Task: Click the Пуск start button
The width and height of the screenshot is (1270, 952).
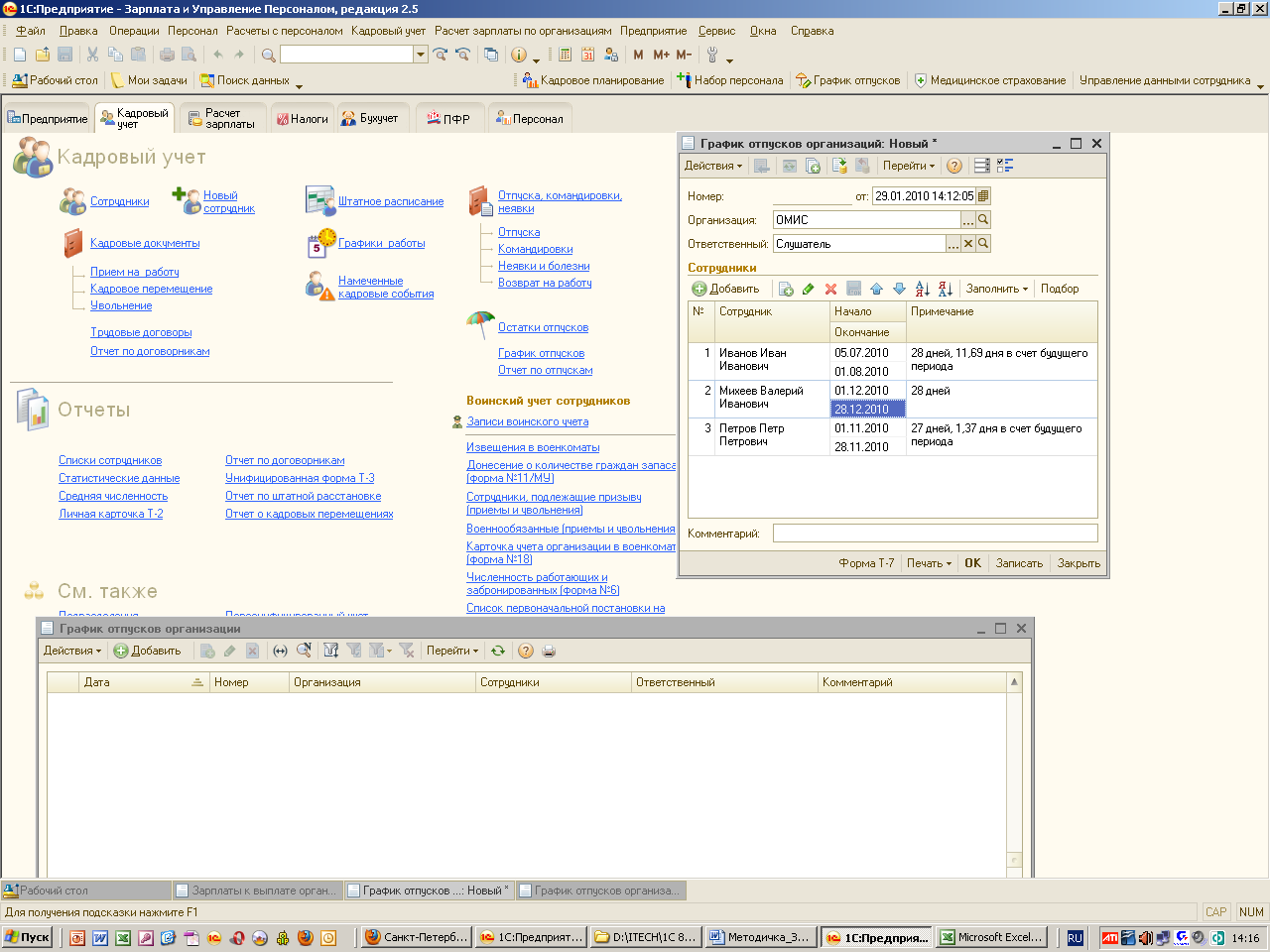Action: tap(27, 937)
